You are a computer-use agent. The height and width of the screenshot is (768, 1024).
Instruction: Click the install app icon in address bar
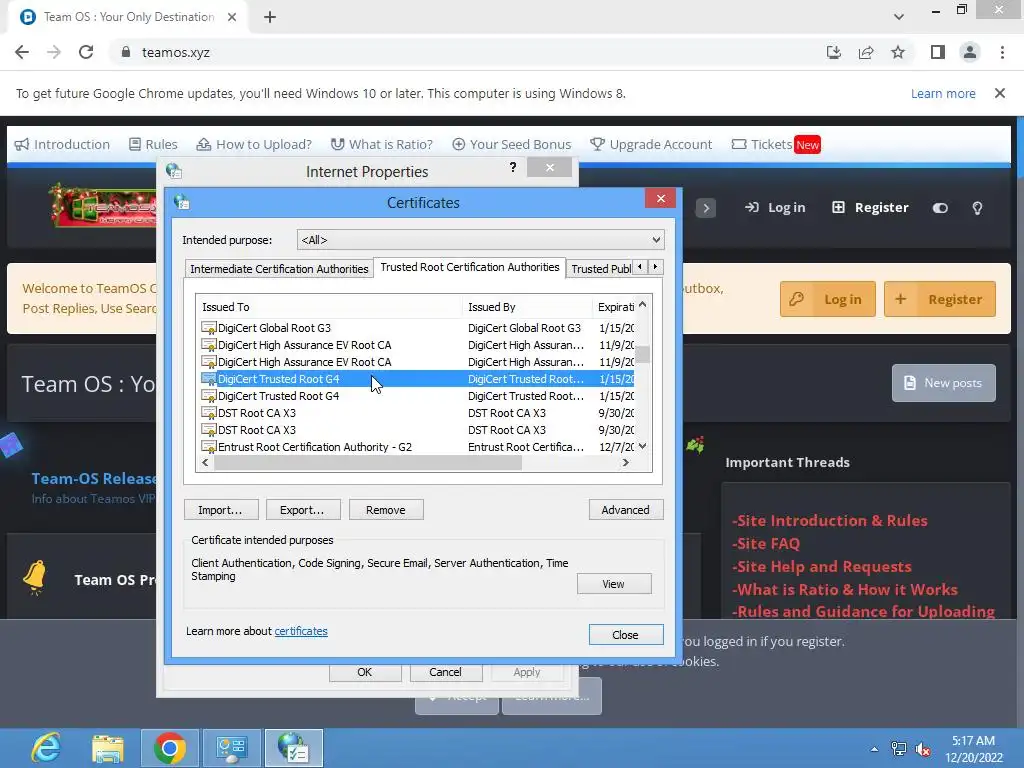(833, 52)
